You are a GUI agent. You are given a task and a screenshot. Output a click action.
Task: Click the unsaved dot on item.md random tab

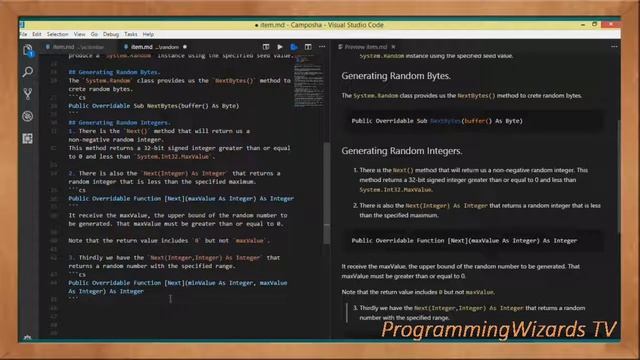[185, 47]
